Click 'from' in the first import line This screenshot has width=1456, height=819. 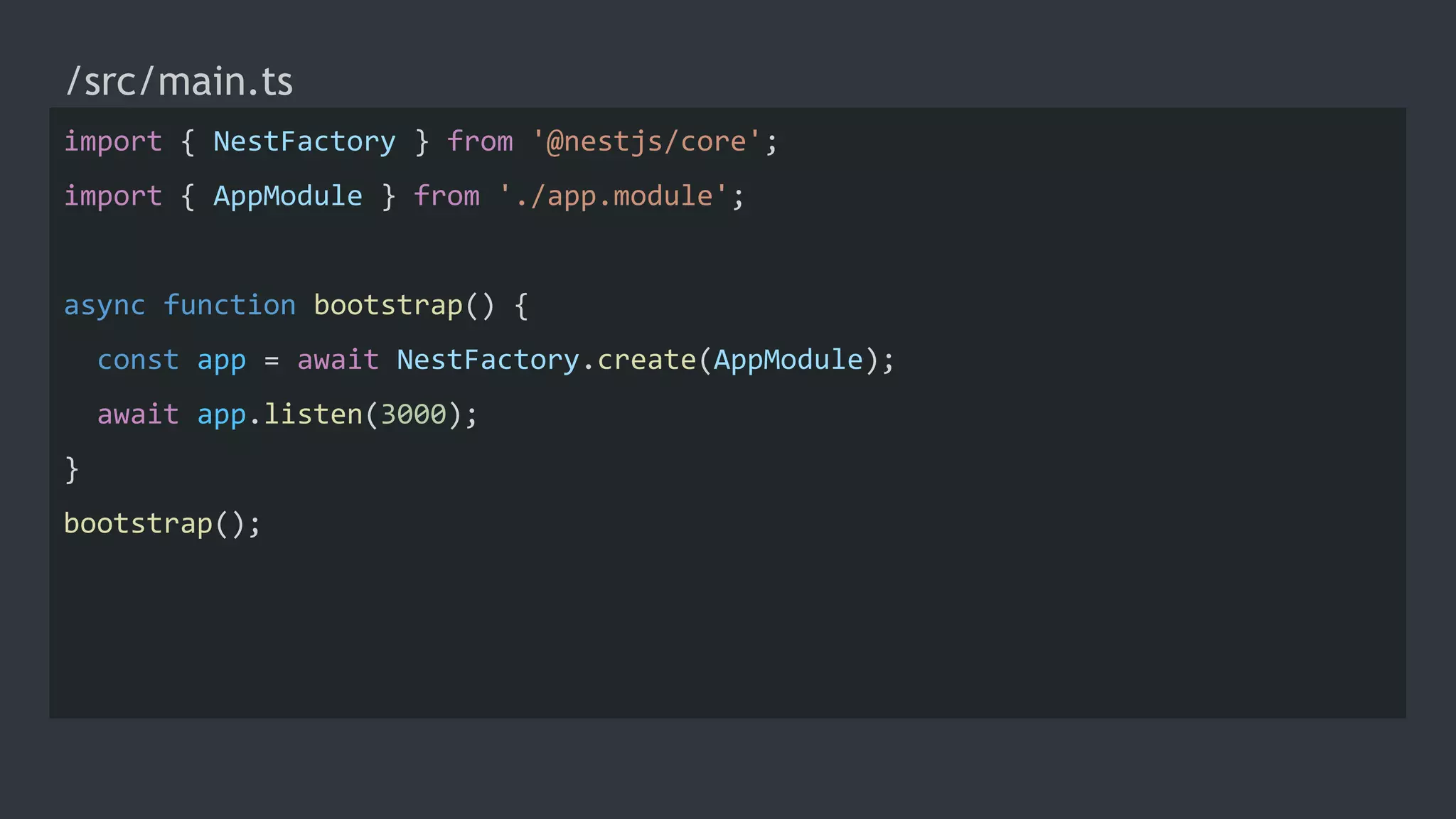click(x=480, y=141)
